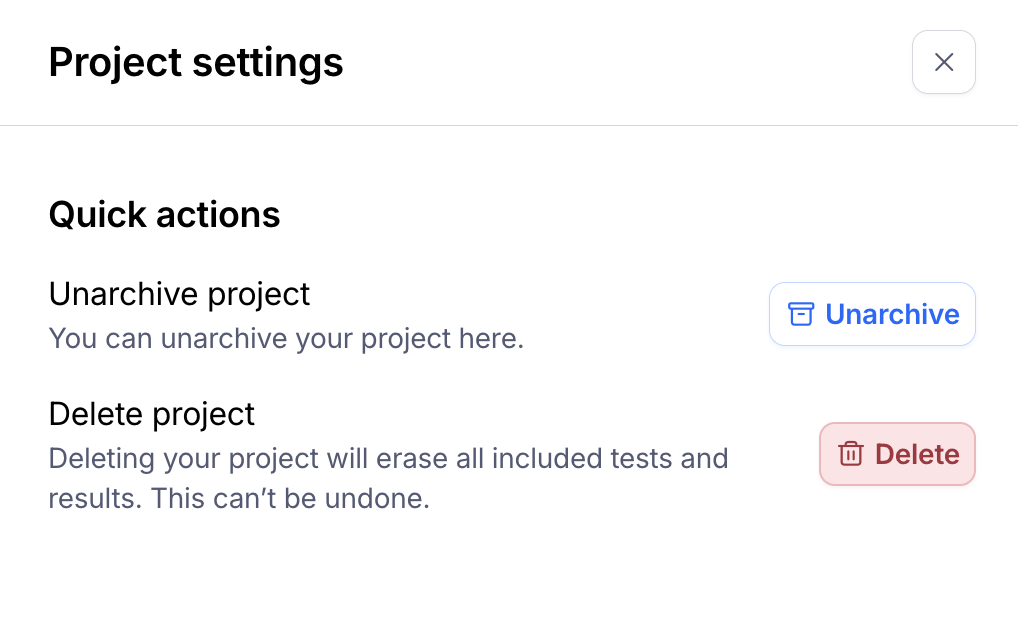The image size is (1018, 618).
Task: Click the "Deleting your project will erase" description line
Action: [388, 459]
